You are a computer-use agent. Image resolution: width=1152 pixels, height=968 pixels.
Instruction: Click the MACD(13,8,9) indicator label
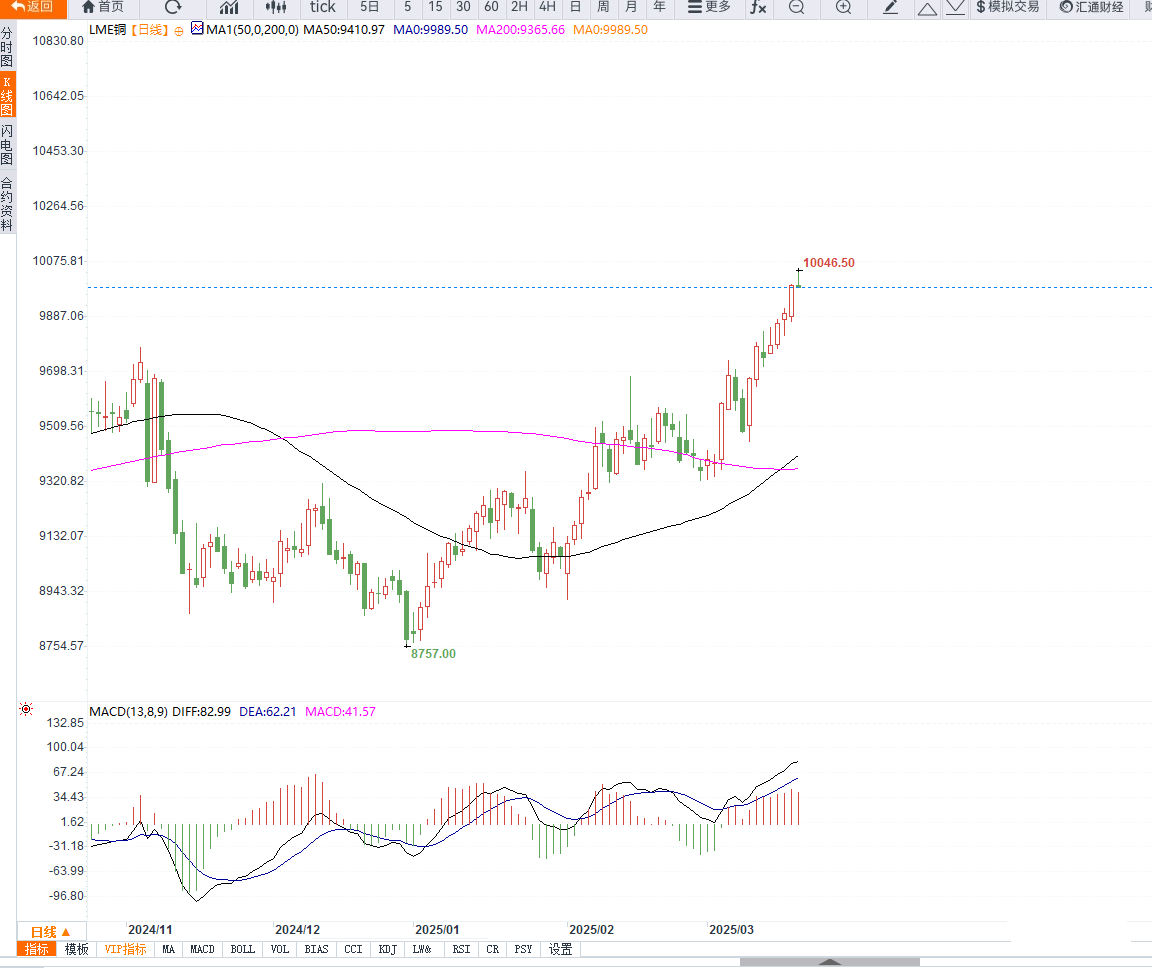(129, 712)
